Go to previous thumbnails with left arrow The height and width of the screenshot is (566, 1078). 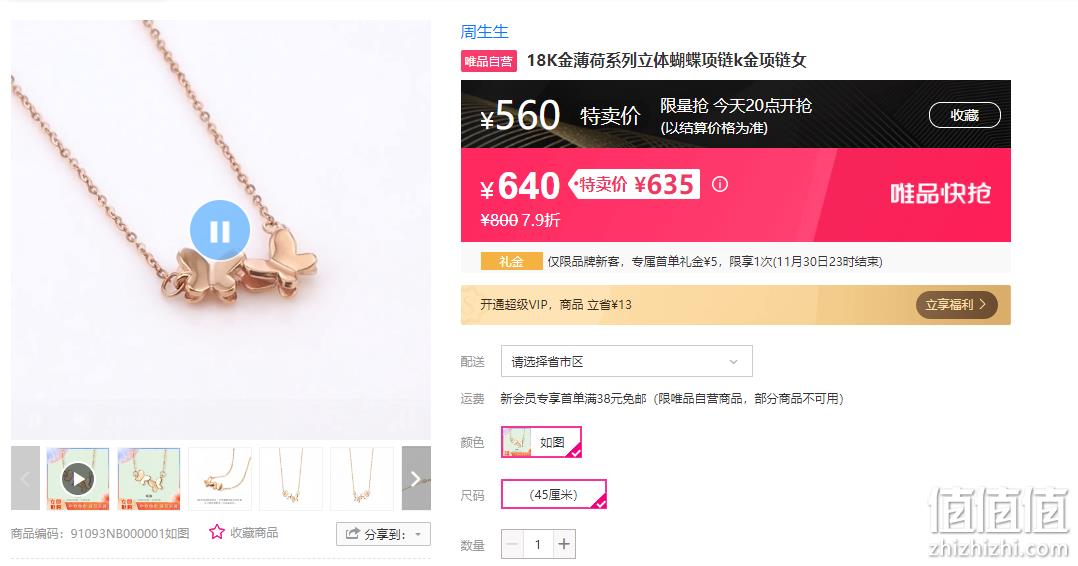click(25, 478)
